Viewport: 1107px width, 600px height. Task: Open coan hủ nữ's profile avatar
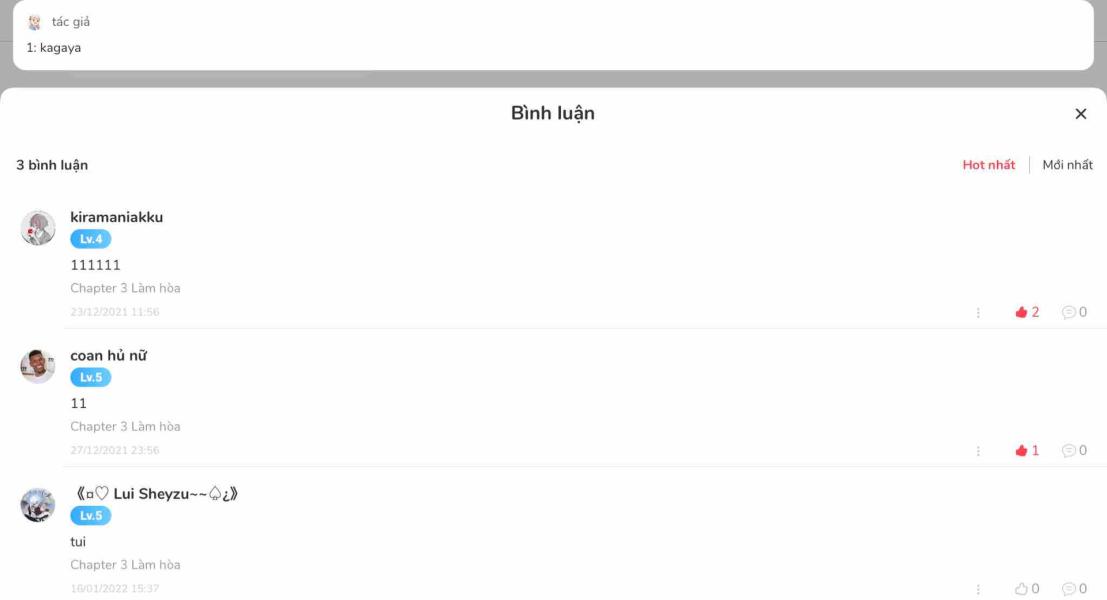coord(37,366)
